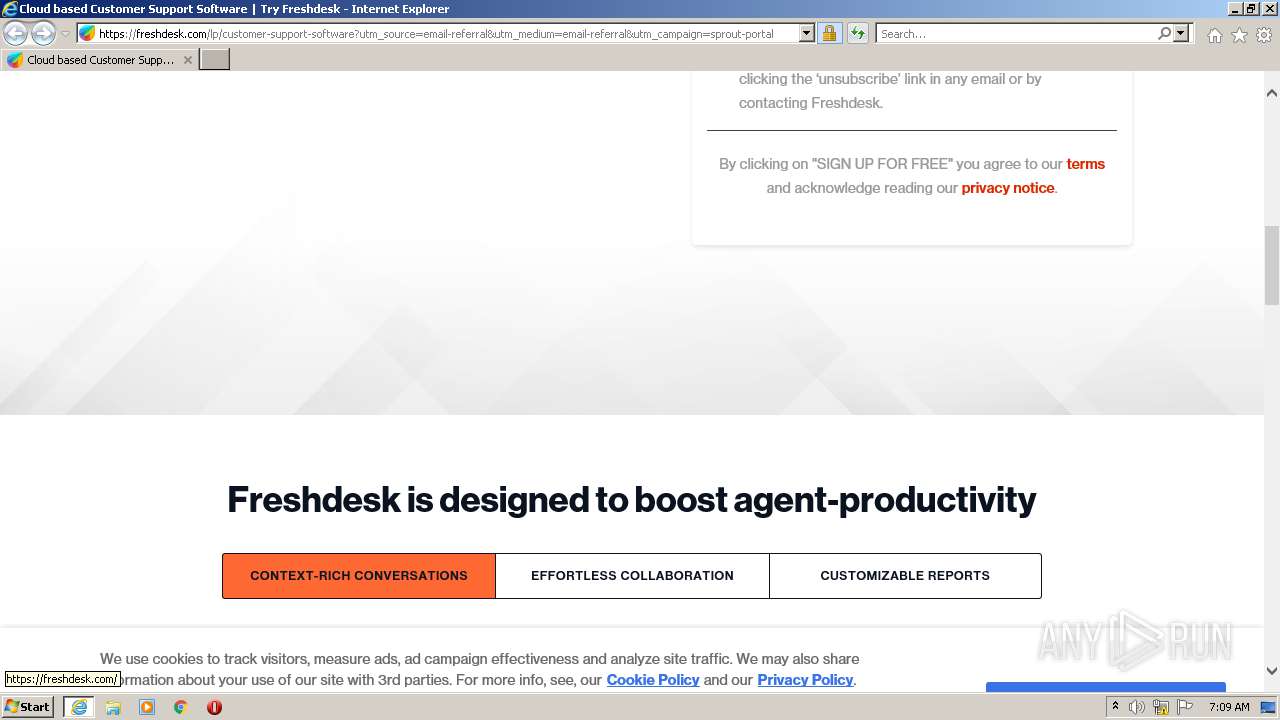Open the Tools gear icon
The height and width of the screenshot is (720, 1280).
point(1264,35)
